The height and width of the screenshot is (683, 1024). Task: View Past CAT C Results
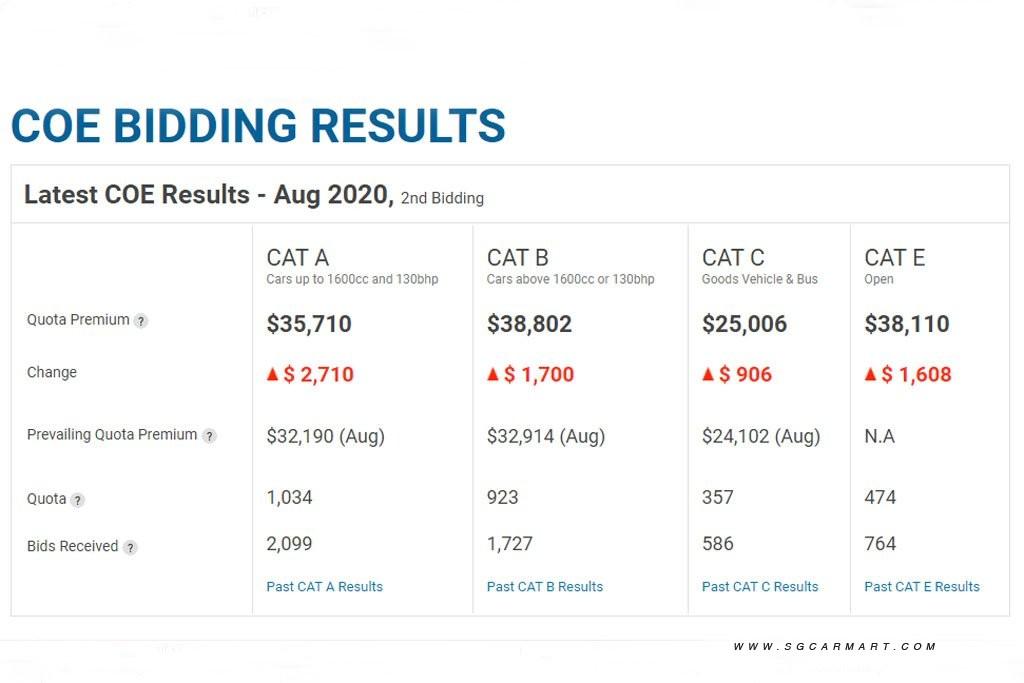(760, 587)
